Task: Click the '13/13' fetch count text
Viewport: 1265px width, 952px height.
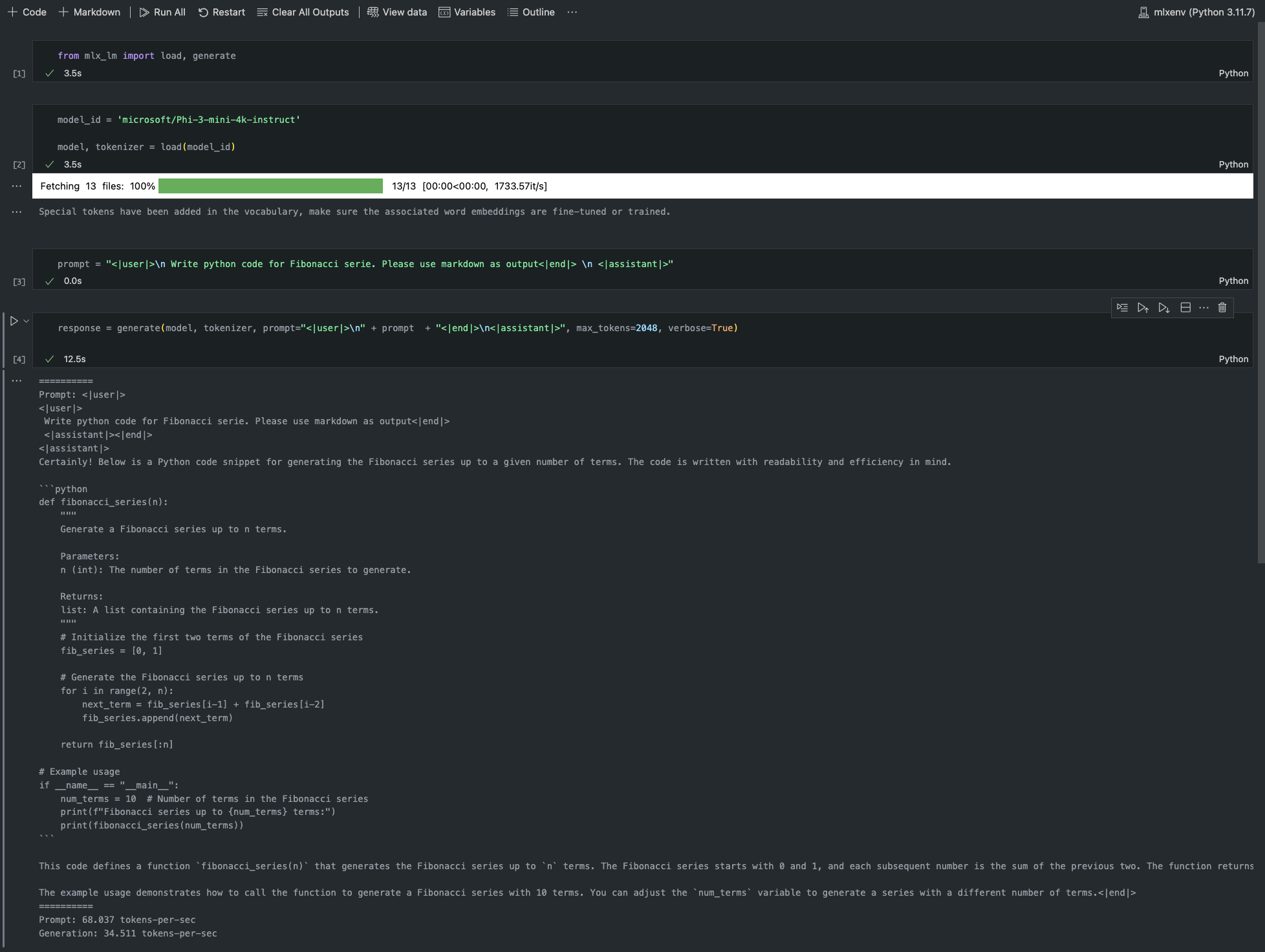Action: click(404, 186)
